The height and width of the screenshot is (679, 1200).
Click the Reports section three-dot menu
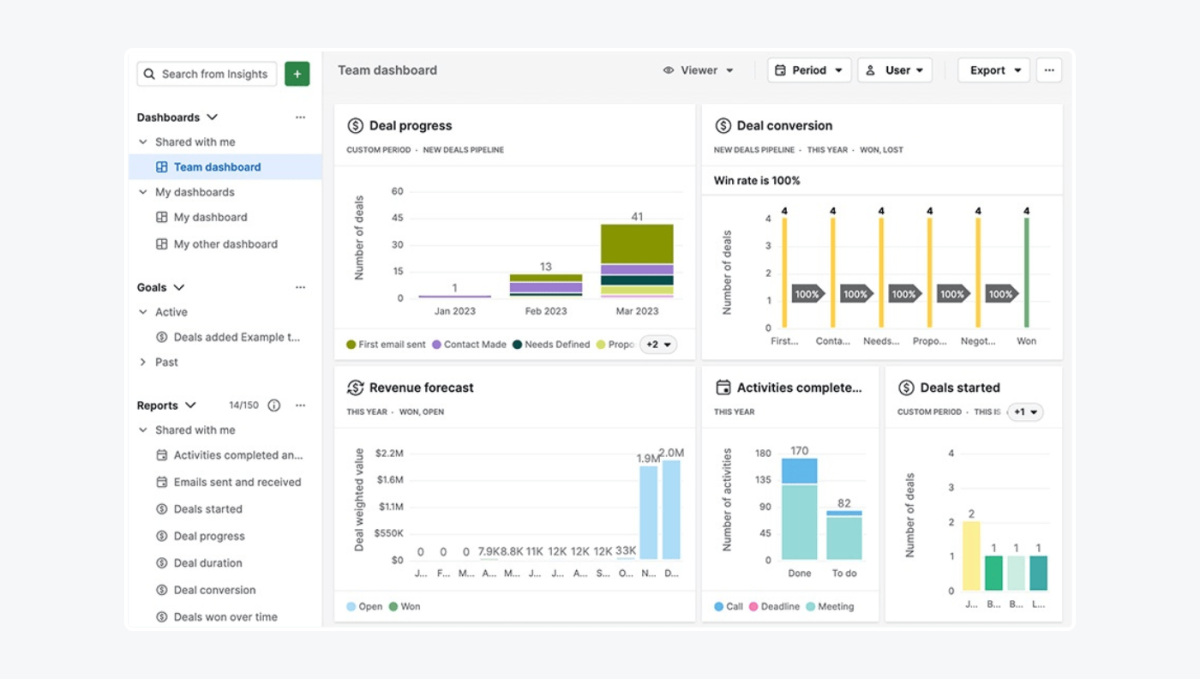tap(300, 406)
